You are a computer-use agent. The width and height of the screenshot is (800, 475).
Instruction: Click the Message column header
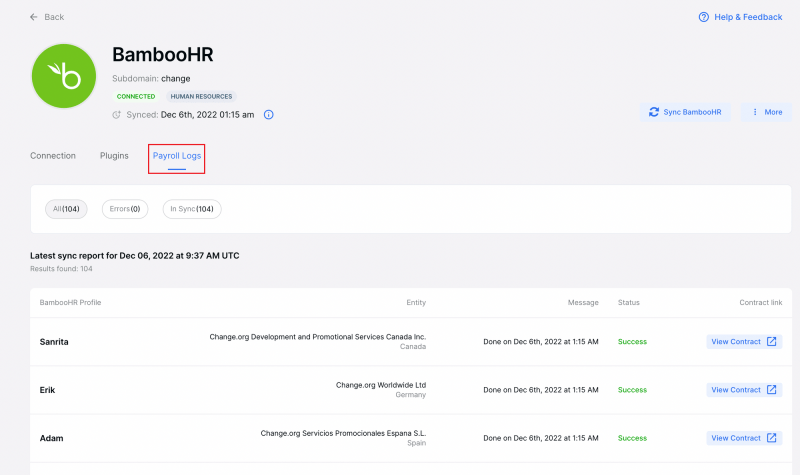(583, 303)
